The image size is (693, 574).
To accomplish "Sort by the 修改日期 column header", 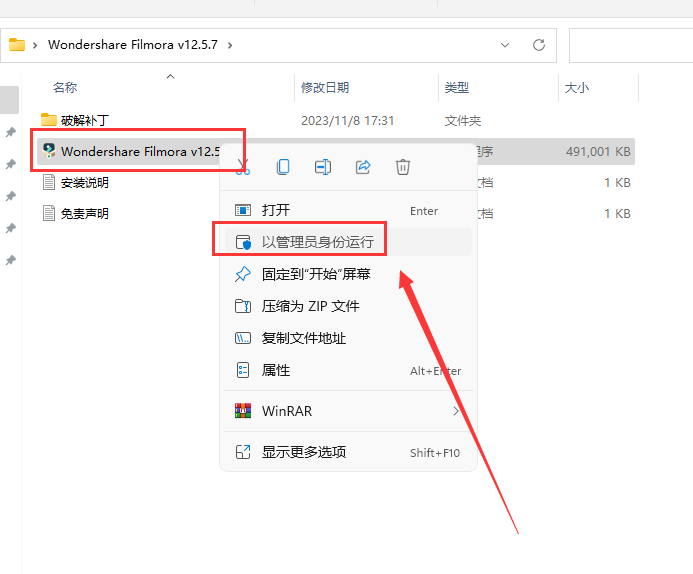I will click(x=325, y=87).
